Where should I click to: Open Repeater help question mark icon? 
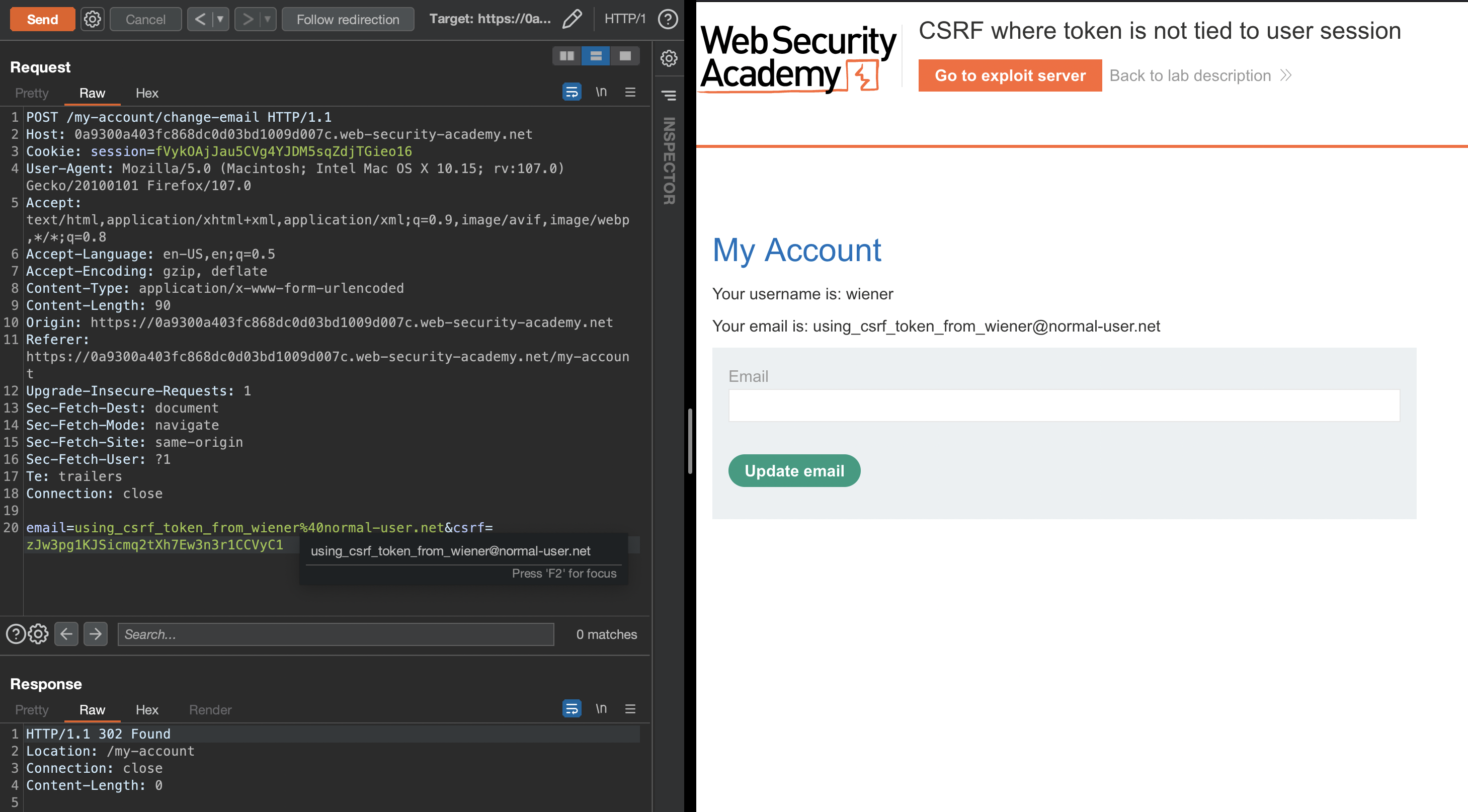pos(667,19)
